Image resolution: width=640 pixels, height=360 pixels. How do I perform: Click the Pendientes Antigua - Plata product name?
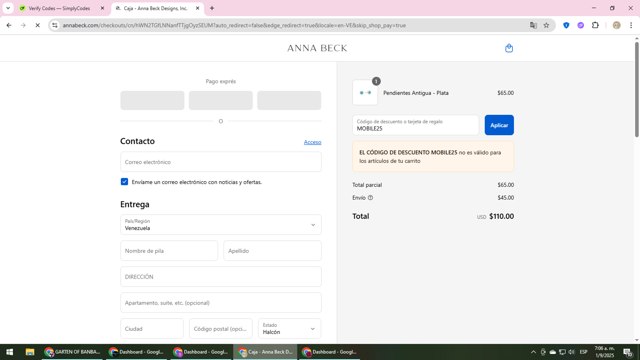[x=416, y=93]
